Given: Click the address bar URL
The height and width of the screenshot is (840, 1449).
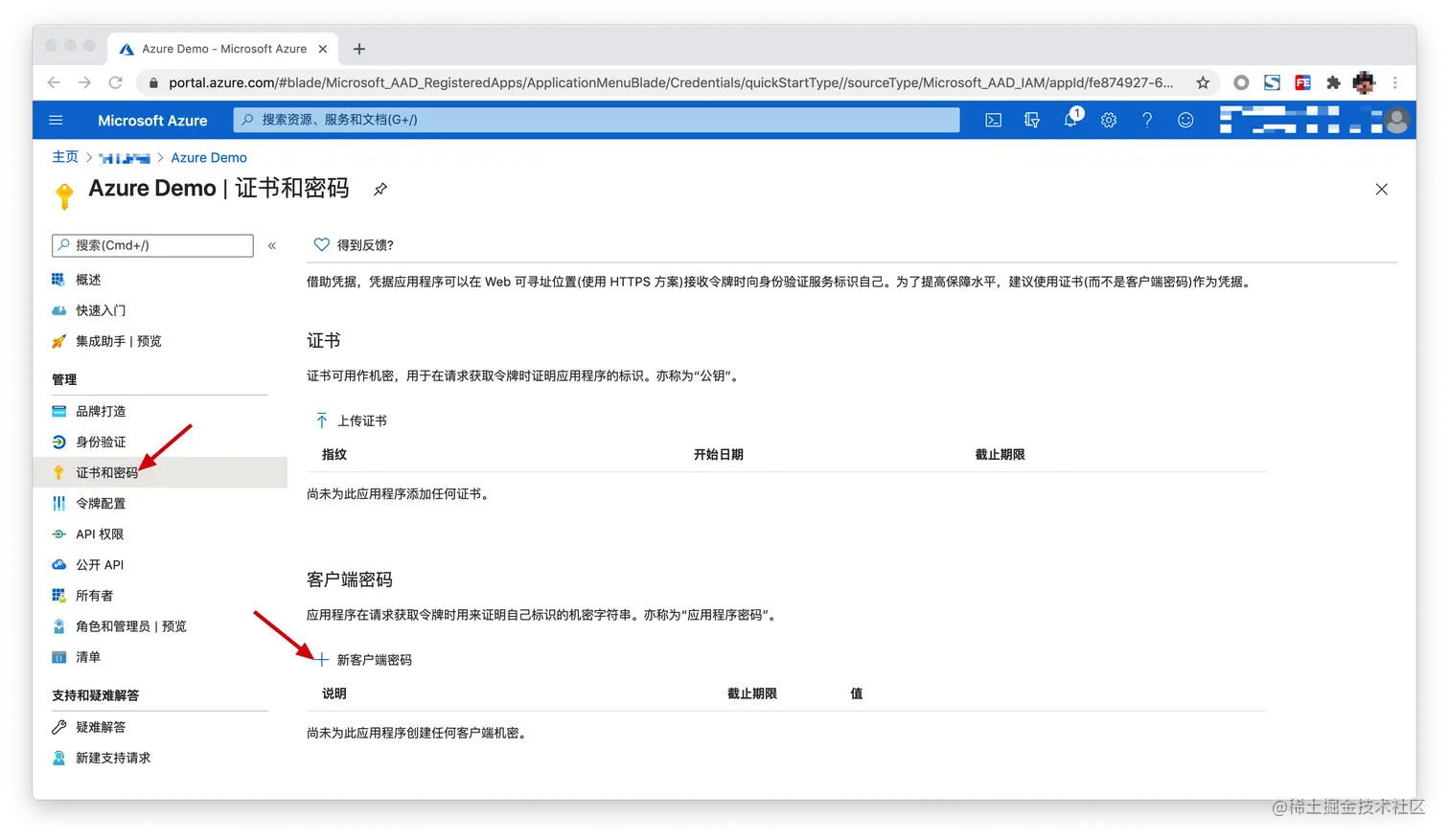Looking at the screenshot, I should (671, 82).
